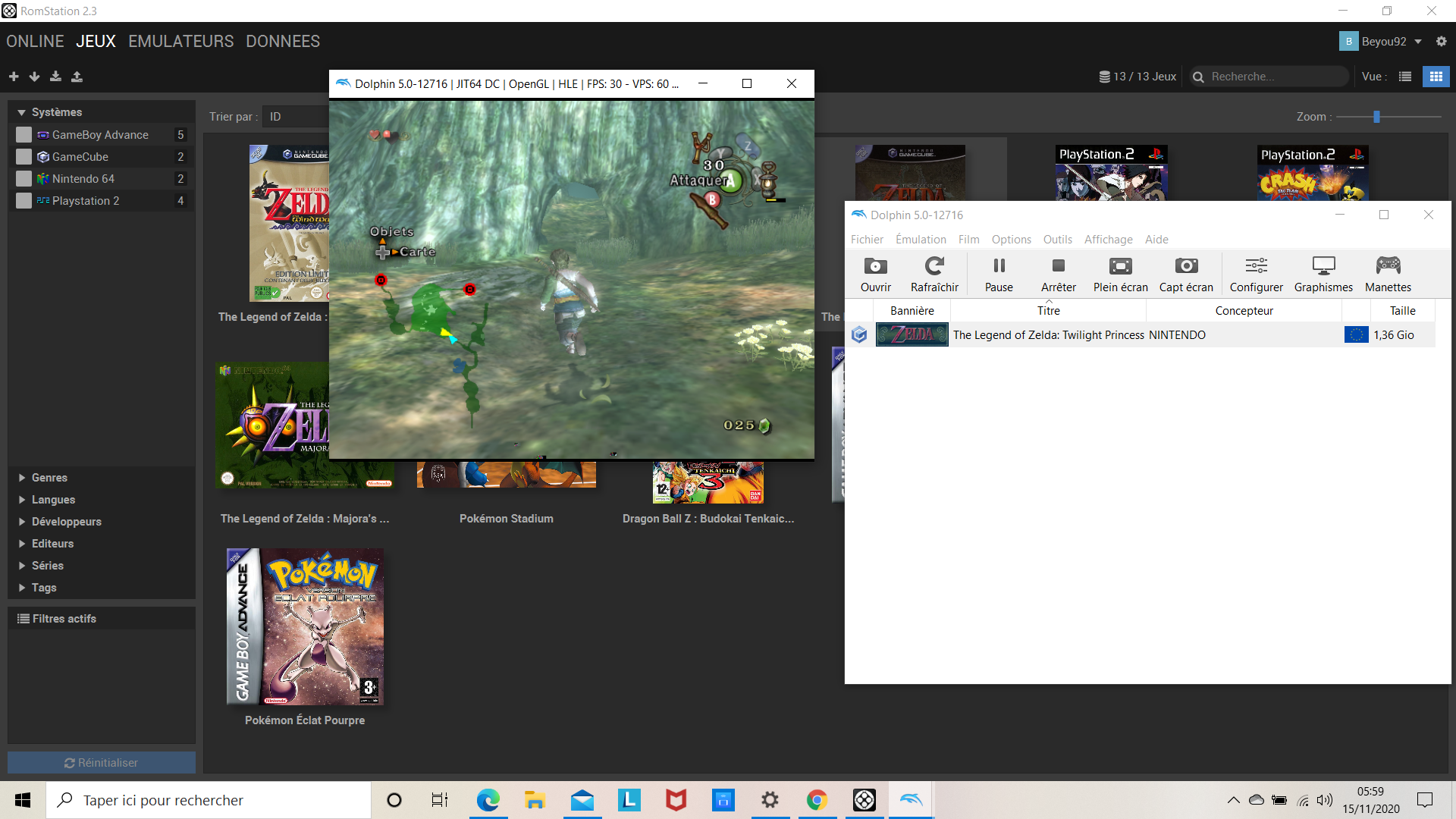
Task: Expand the Genres filter section
Action: (x=22, y=478)
